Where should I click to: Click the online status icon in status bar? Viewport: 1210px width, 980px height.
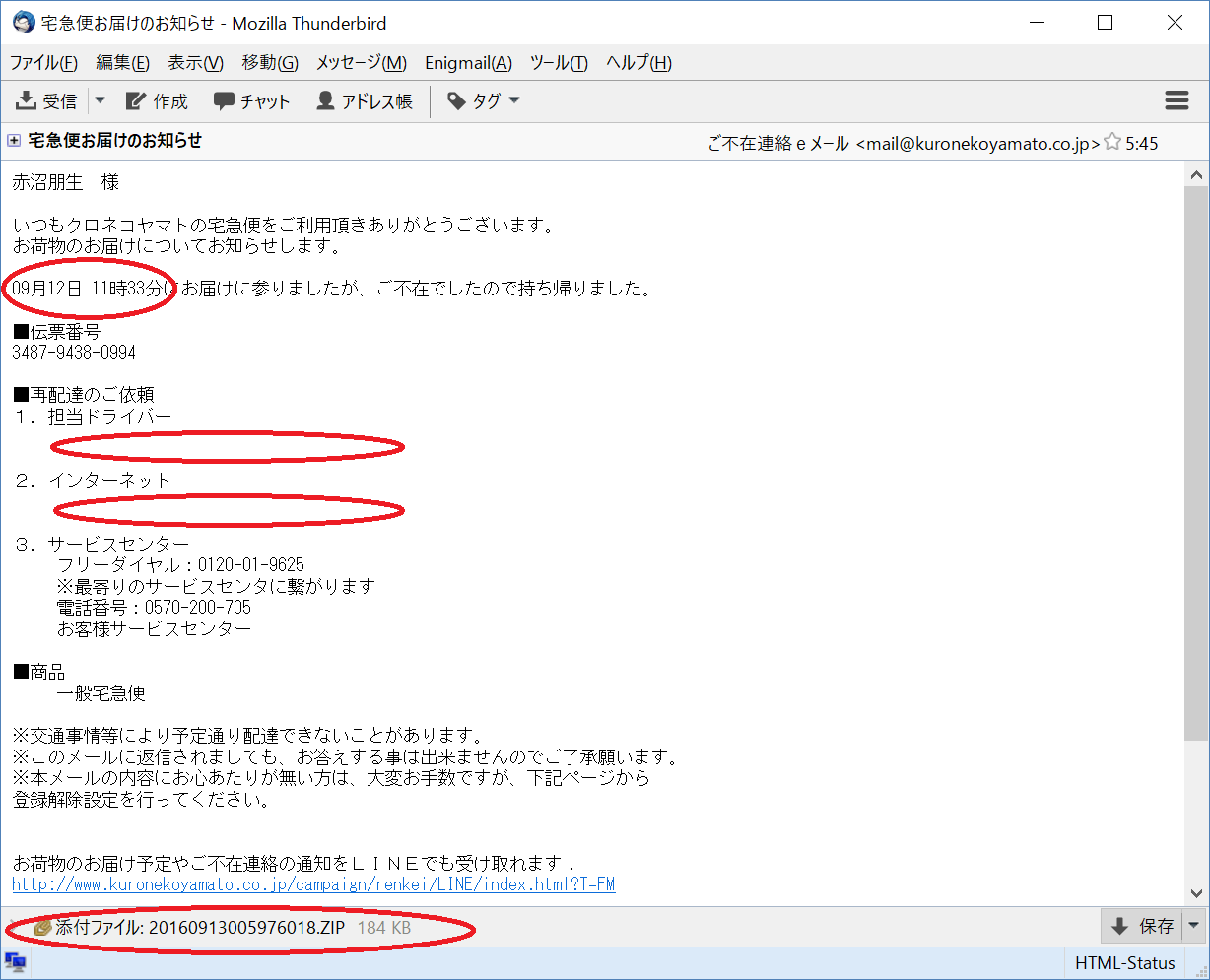(16, 963)
